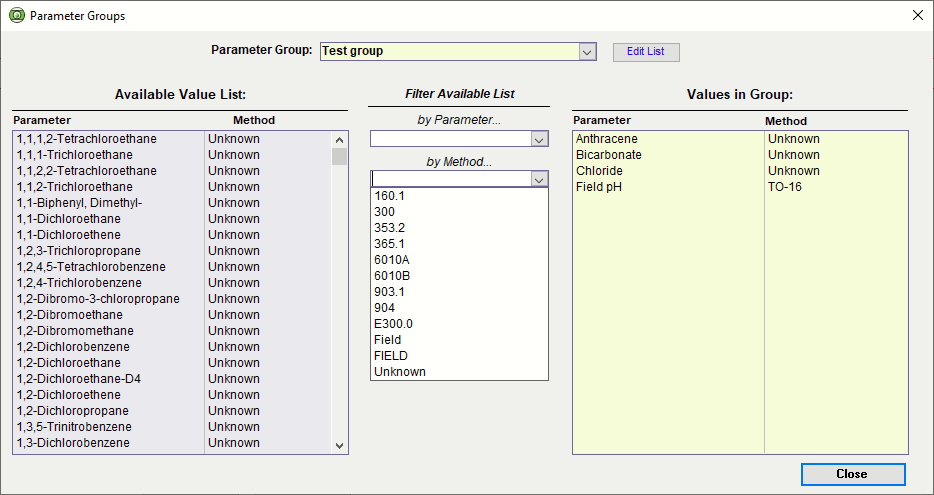The height and width of the screenshot is (495, 934).
Task: Click the Available list scrollbar thumb
Action: [x=340, y=157]
